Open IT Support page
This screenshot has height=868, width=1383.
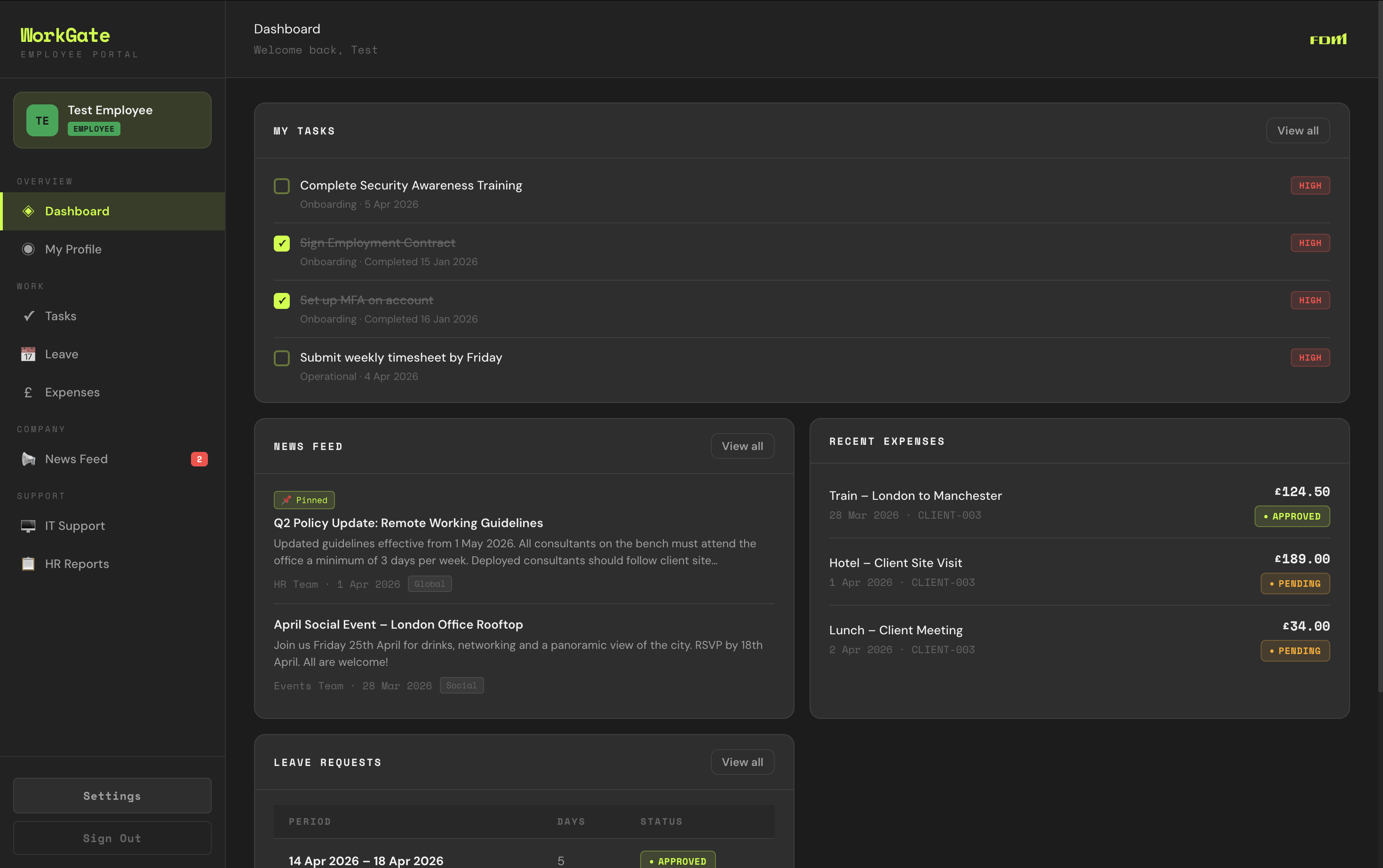coord(113,526)
